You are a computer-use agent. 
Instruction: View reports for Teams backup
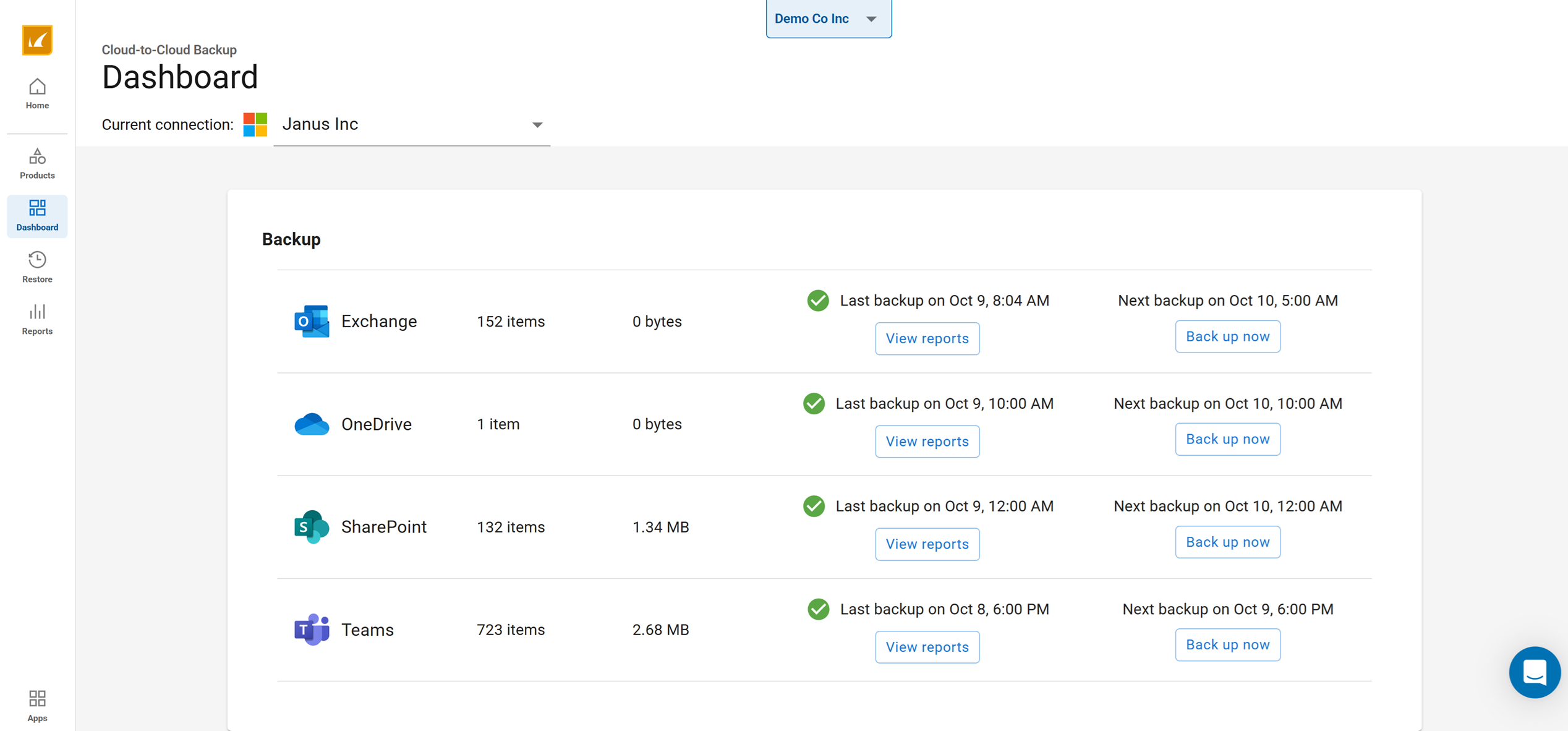(926, 647)
